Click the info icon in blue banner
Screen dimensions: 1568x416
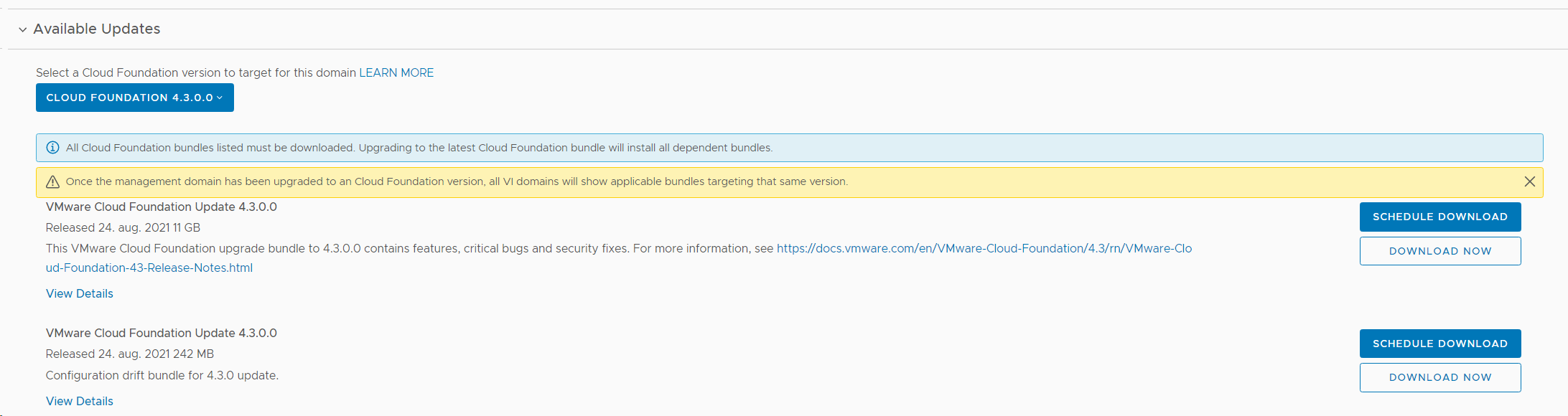pyautogui.click(x=52, y=148)
